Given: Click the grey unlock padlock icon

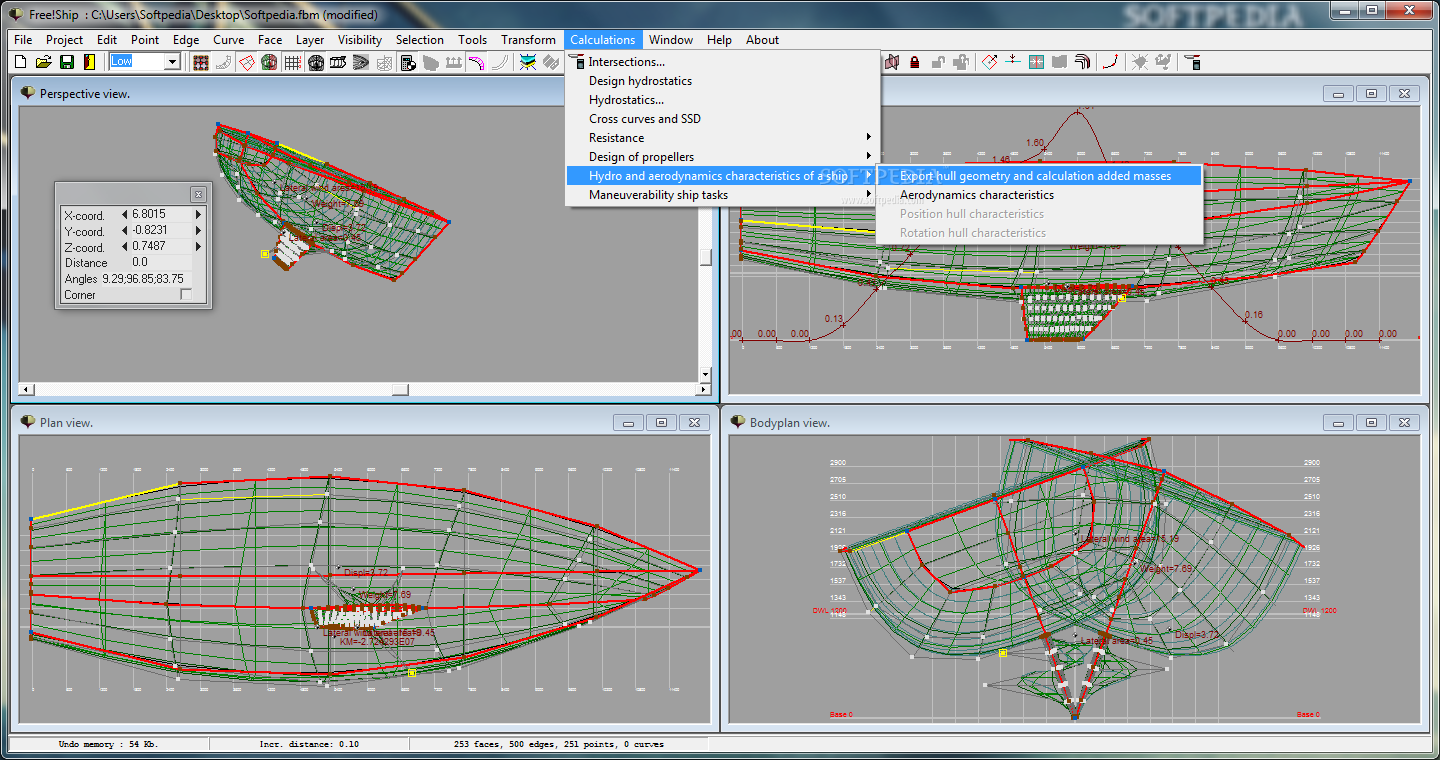Looking at the screenshot, I should point(937,62).
